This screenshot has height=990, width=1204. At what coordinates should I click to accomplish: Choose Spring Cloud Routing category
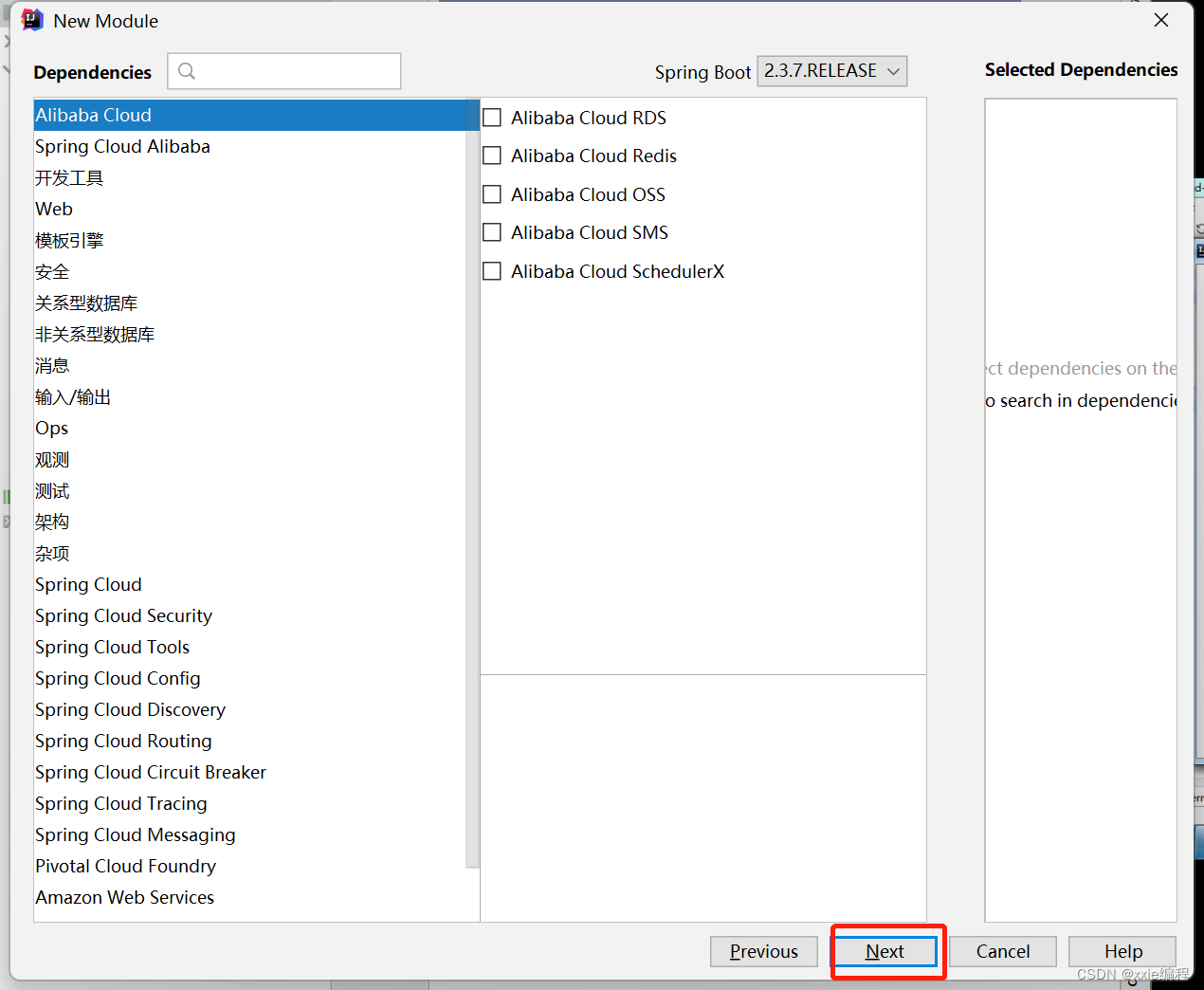250,741
